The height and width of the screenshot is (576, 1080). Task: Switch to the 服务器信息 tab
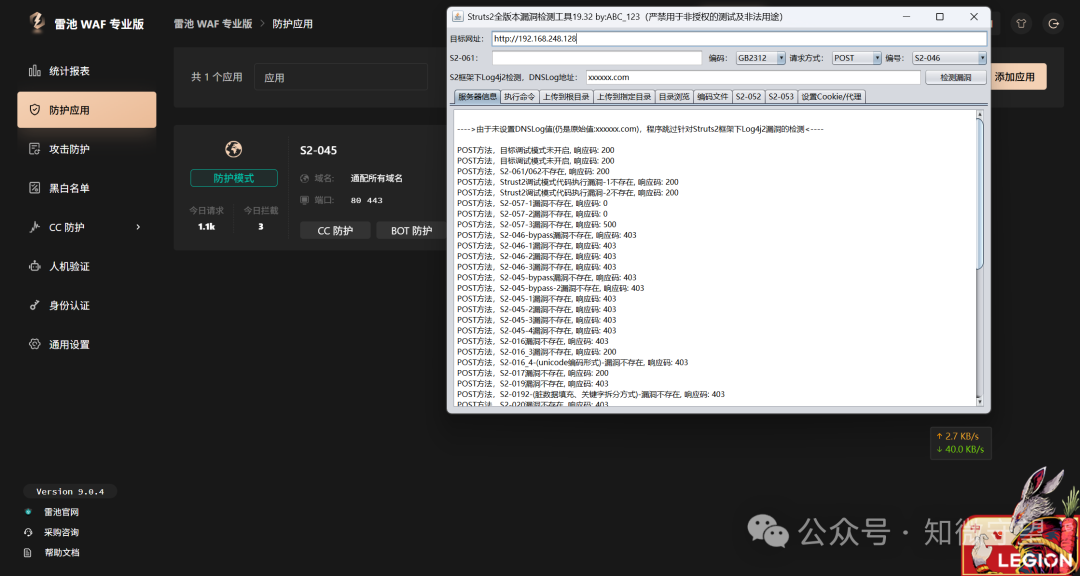477,97
